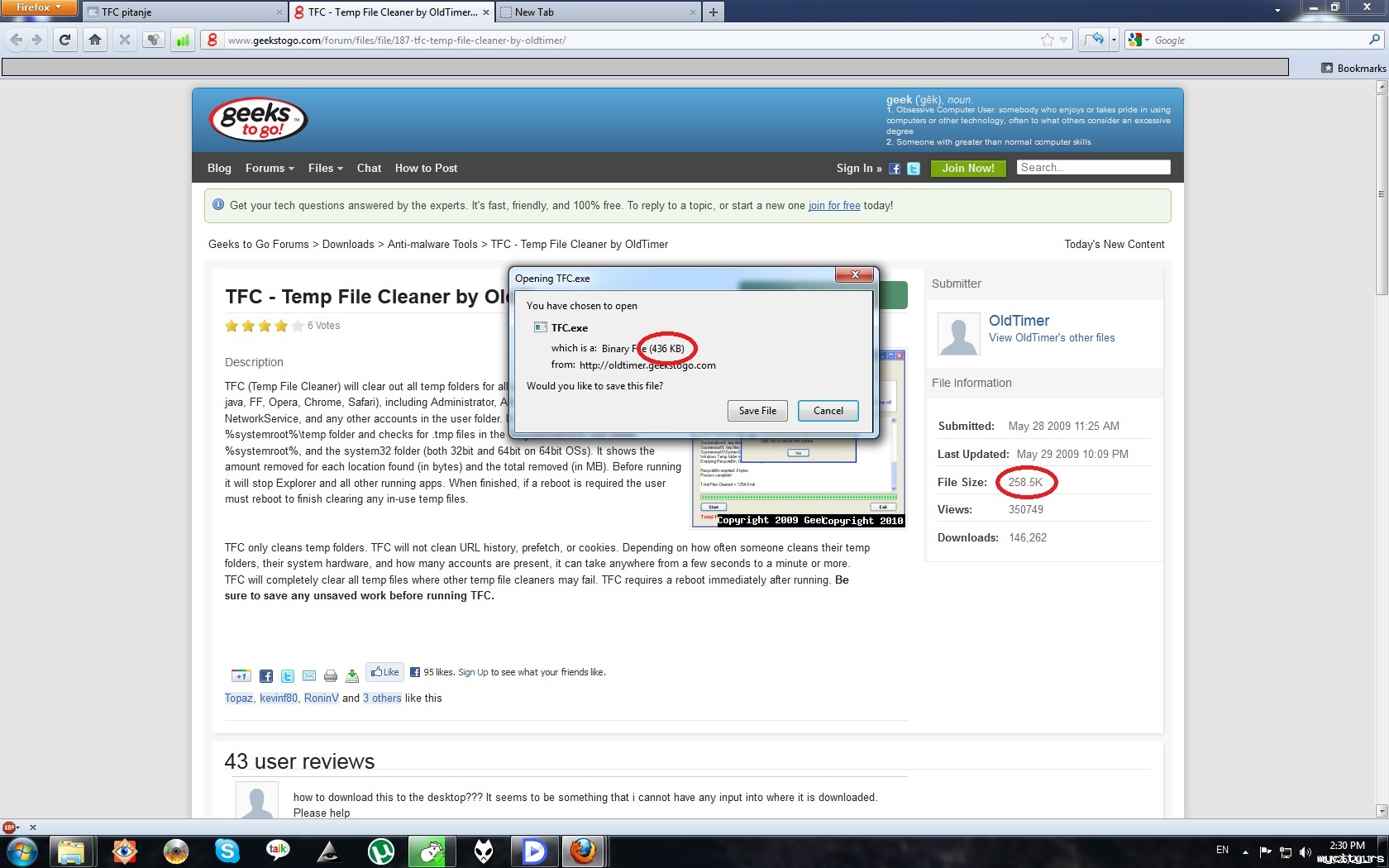This screenshot has width=1389, height=868.
Task: Like the page with the Facebook Like button
Action: coord(385,672)
